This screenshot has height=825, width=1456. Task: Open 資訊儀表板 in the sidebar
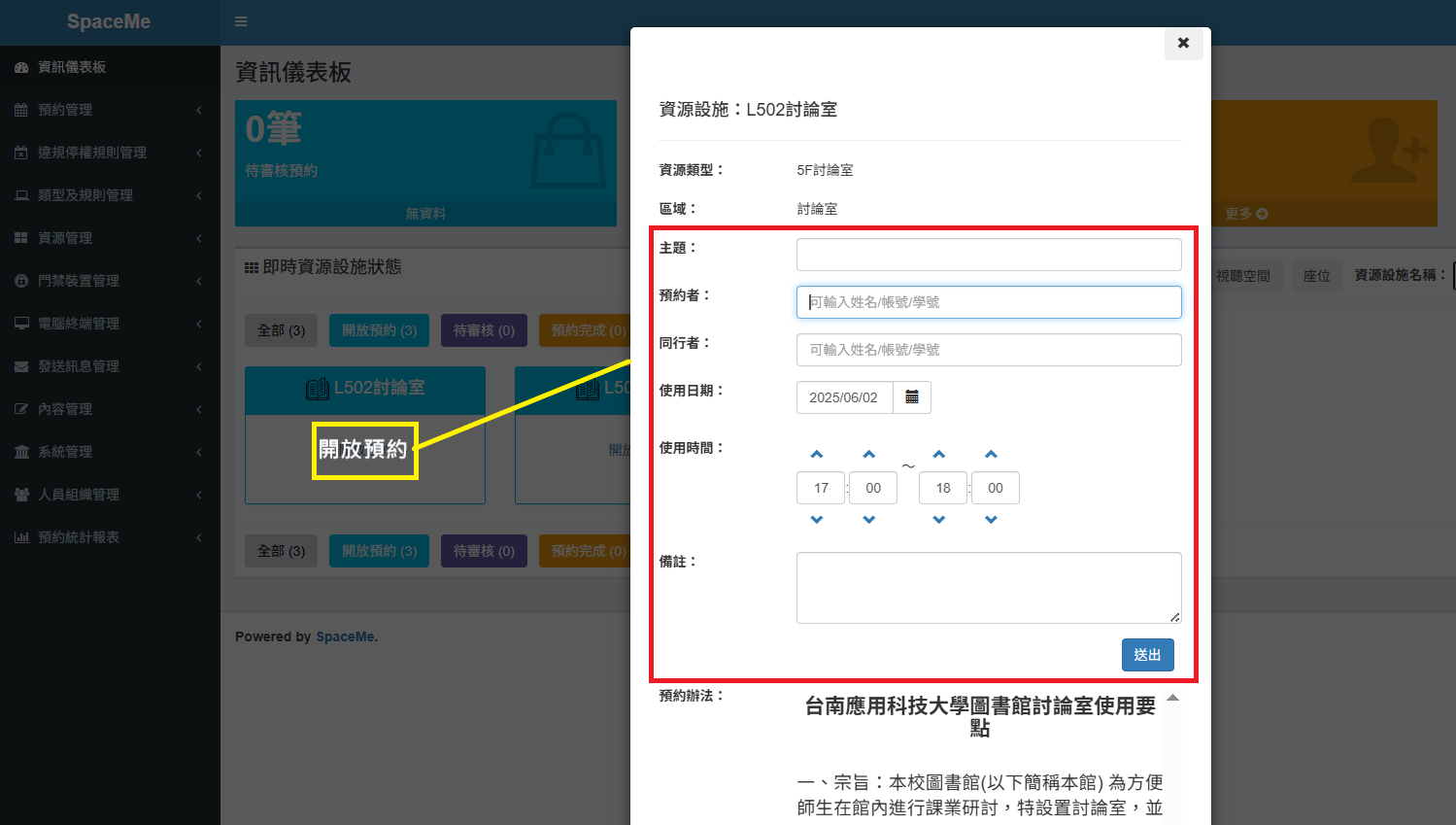click(71, 67)
